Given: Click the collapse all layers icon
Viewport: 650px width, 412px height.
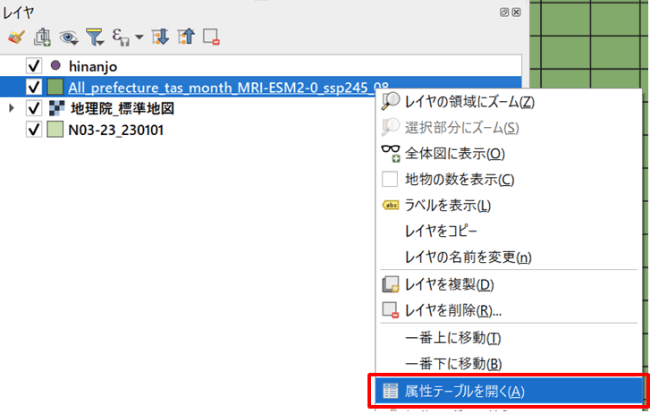Looking at the screenshot, I should click(x=185, y=37).
